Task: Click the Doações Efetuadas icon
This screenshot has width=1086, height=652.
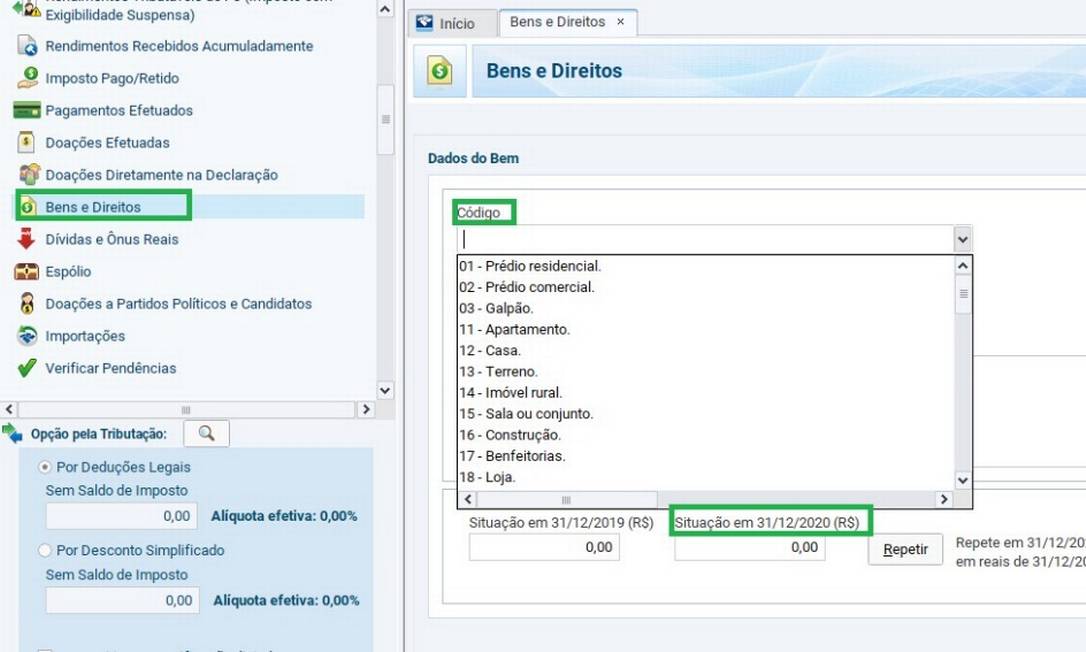Action: 28,143
